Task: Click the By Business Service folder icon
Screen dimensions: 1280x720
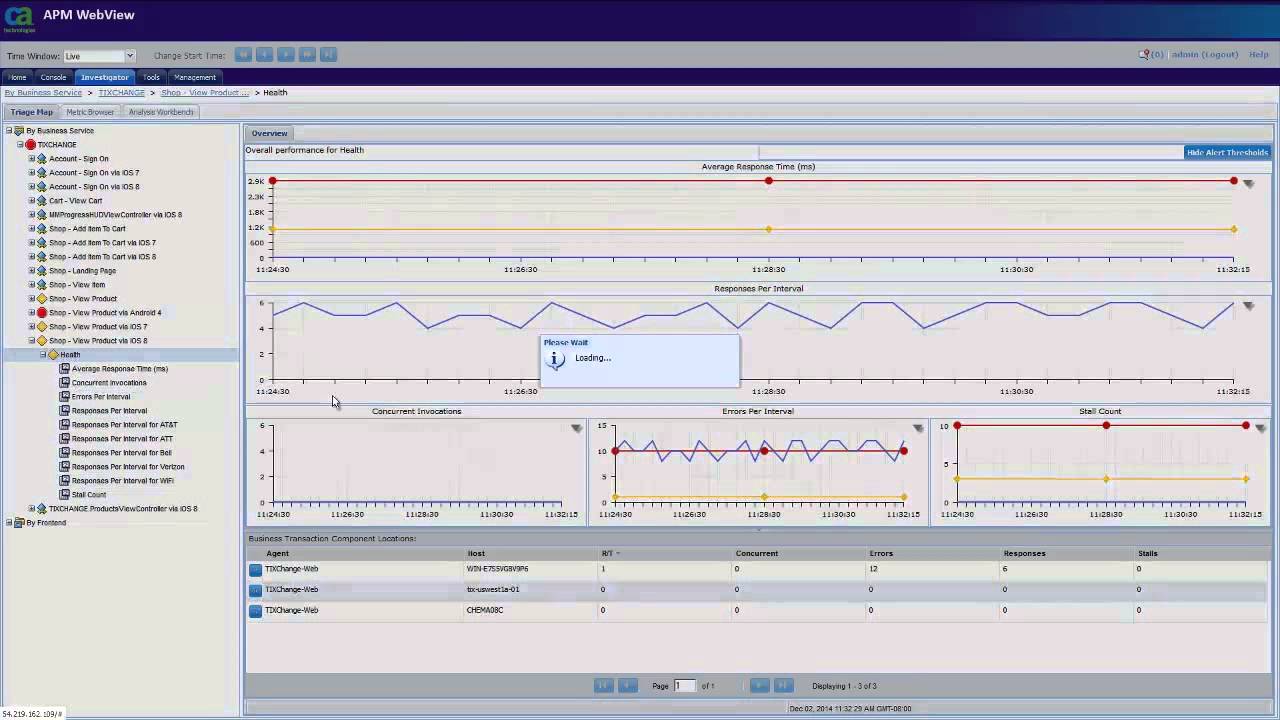Action: pos(19,131)
